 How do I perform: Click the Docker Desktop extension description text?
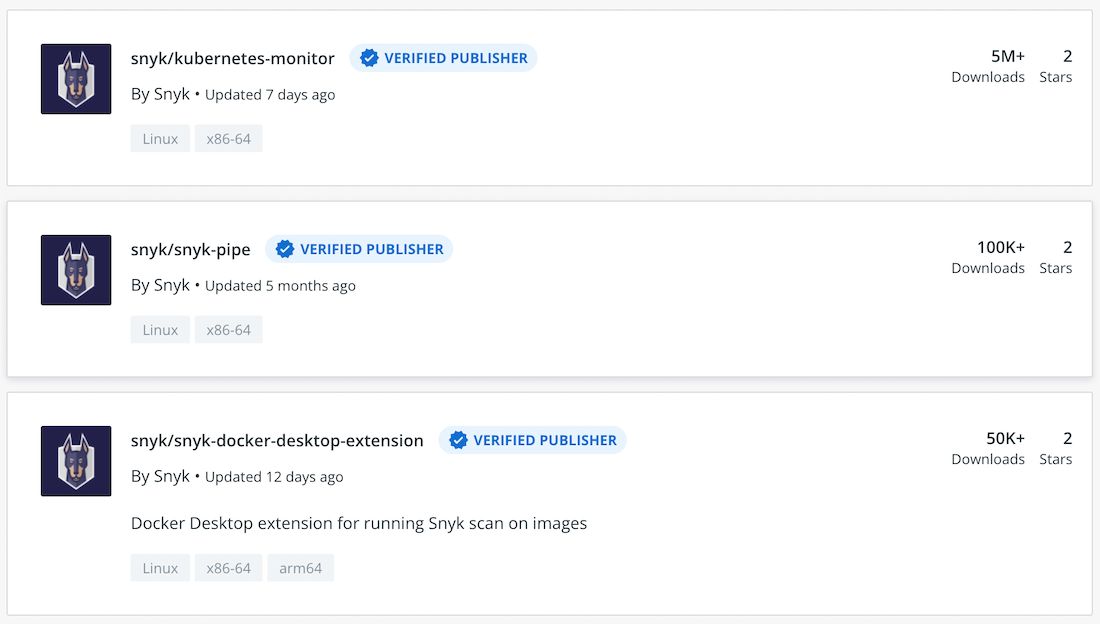(x=359, y=523)
